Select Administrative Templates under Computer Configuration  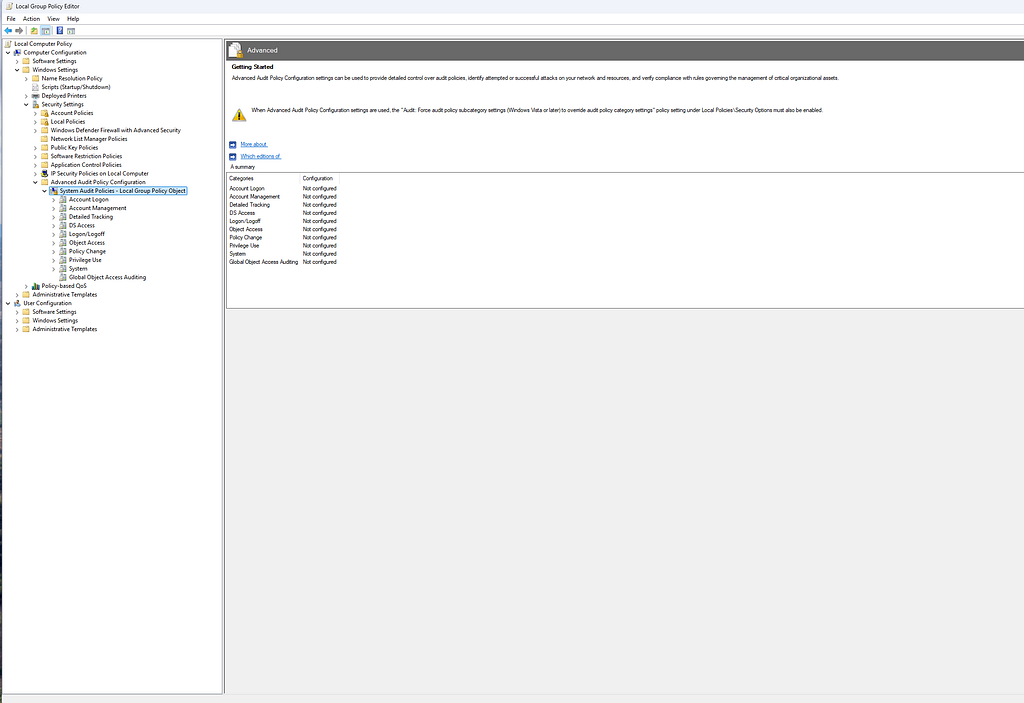pyautogui.click(x=65, y=295)
